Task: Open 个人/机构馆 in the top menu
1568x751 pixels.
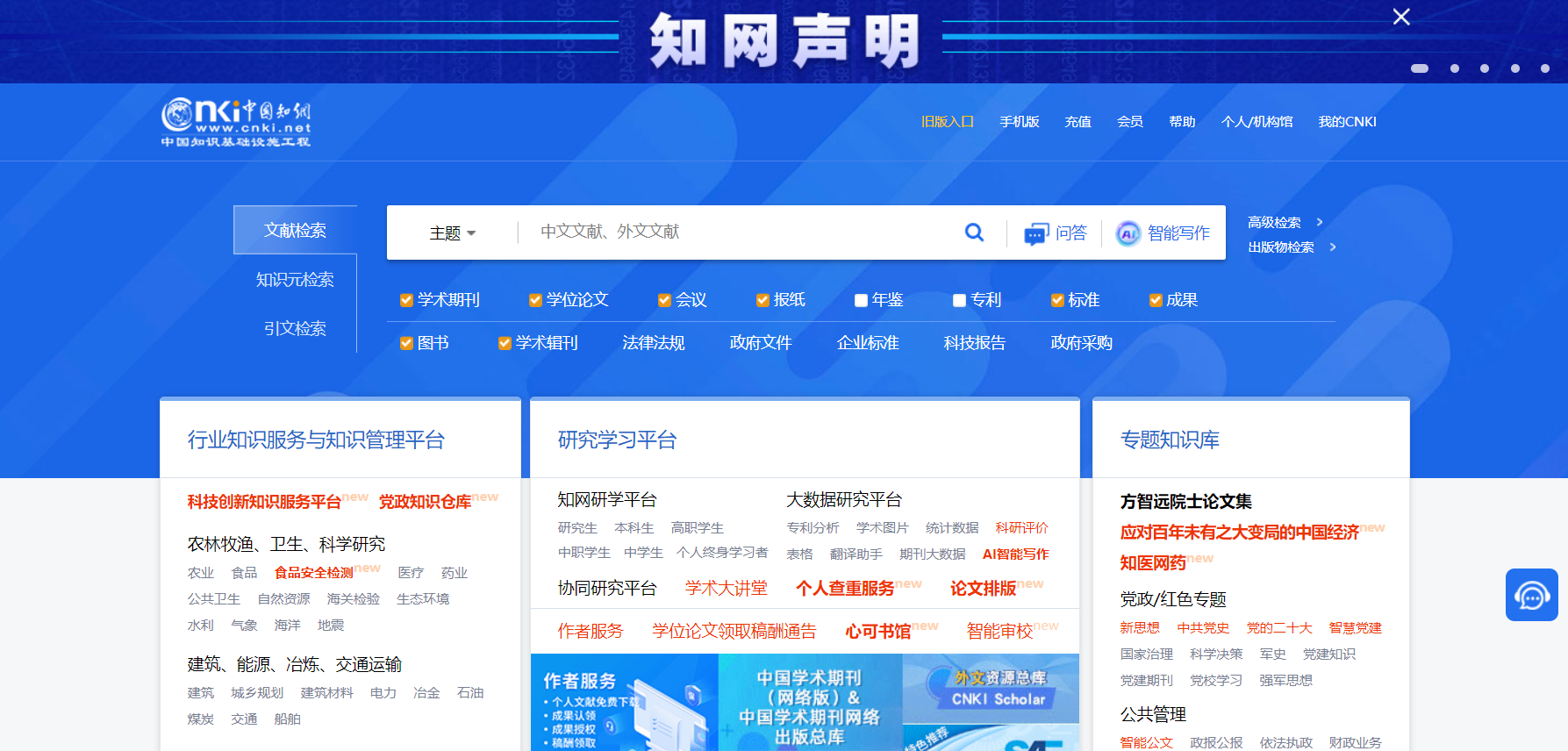Action: 1257,121
